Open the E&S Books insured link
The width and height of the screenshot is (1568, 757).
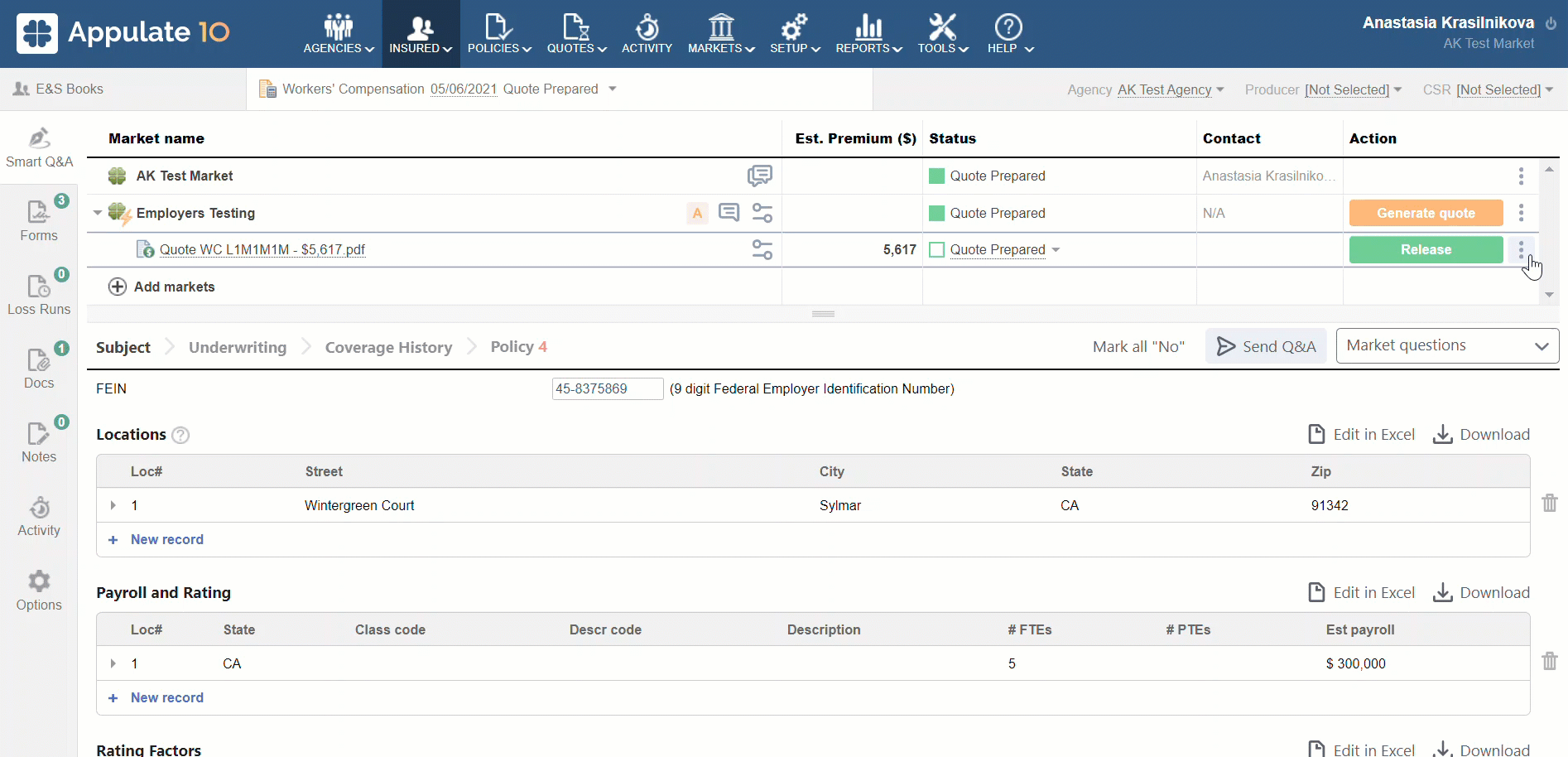pos(58,89)
